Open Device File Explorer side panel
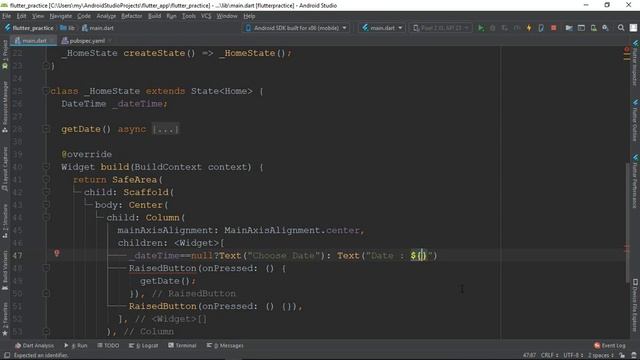640x360 pixels. [635, 305]
